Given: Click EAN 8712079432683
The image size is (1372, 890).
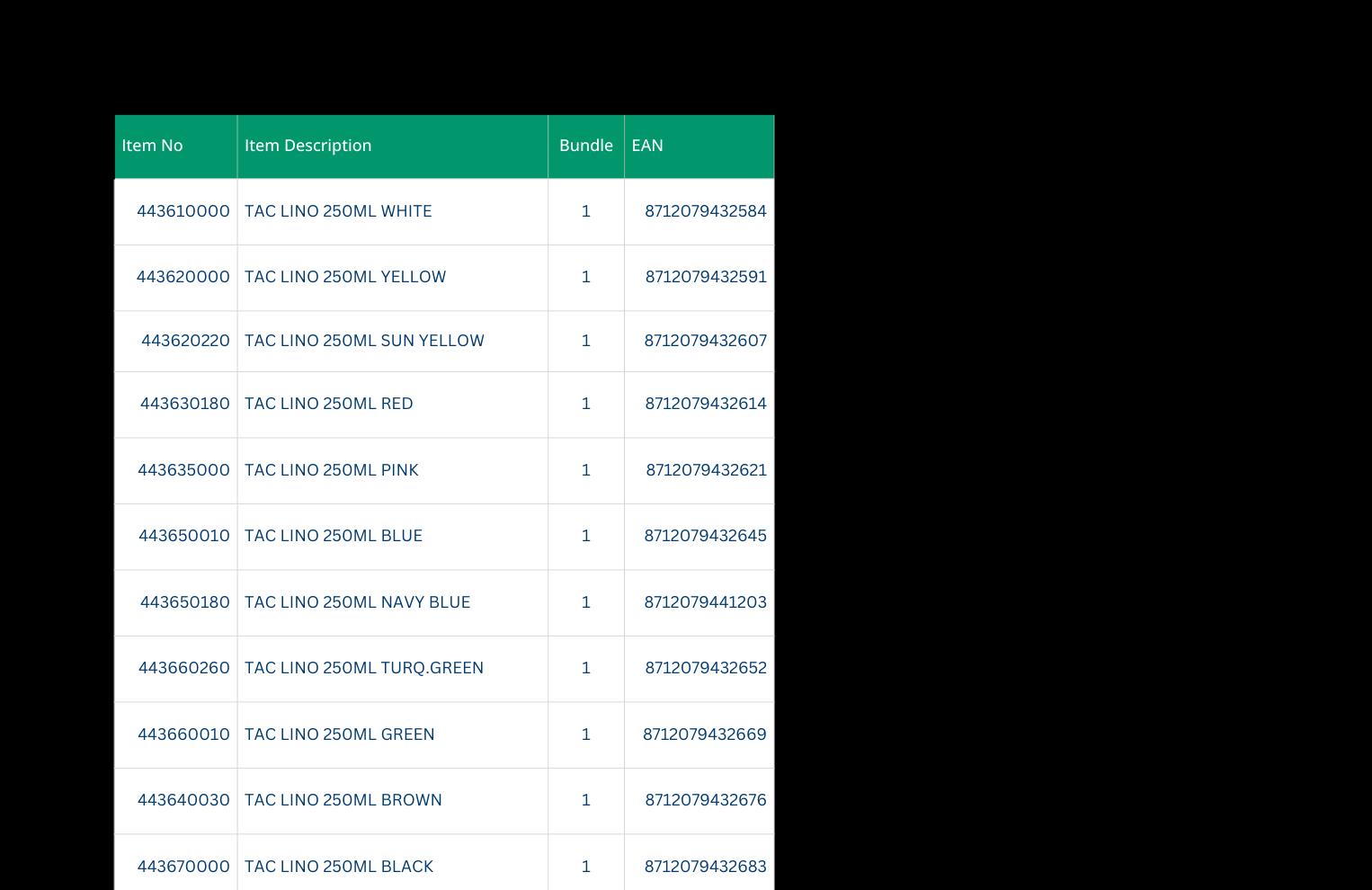Looking at the screenshot, I should tap(706, 867).
